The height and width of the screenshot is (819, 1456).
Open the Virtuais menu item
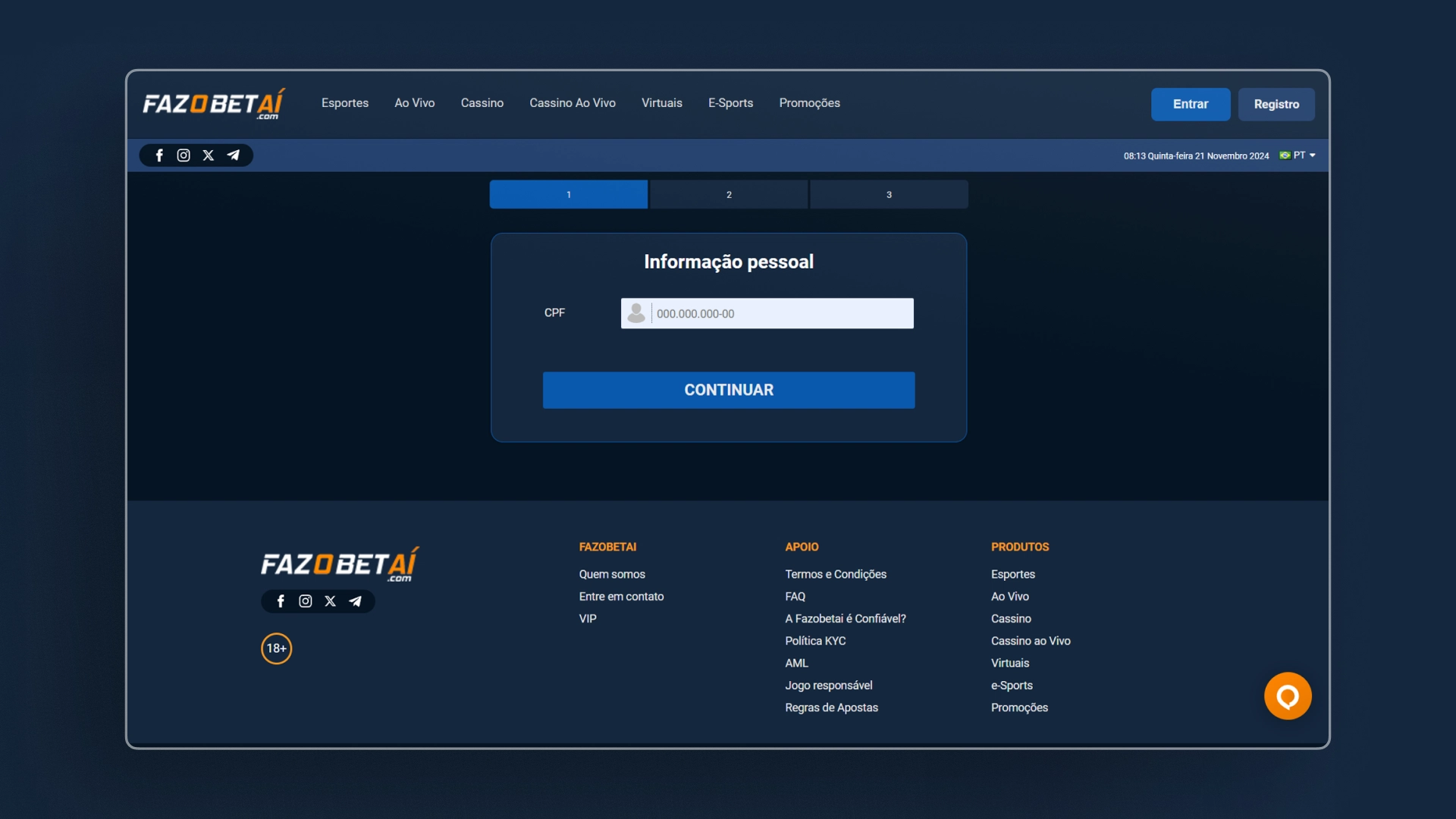coord(662,103)
